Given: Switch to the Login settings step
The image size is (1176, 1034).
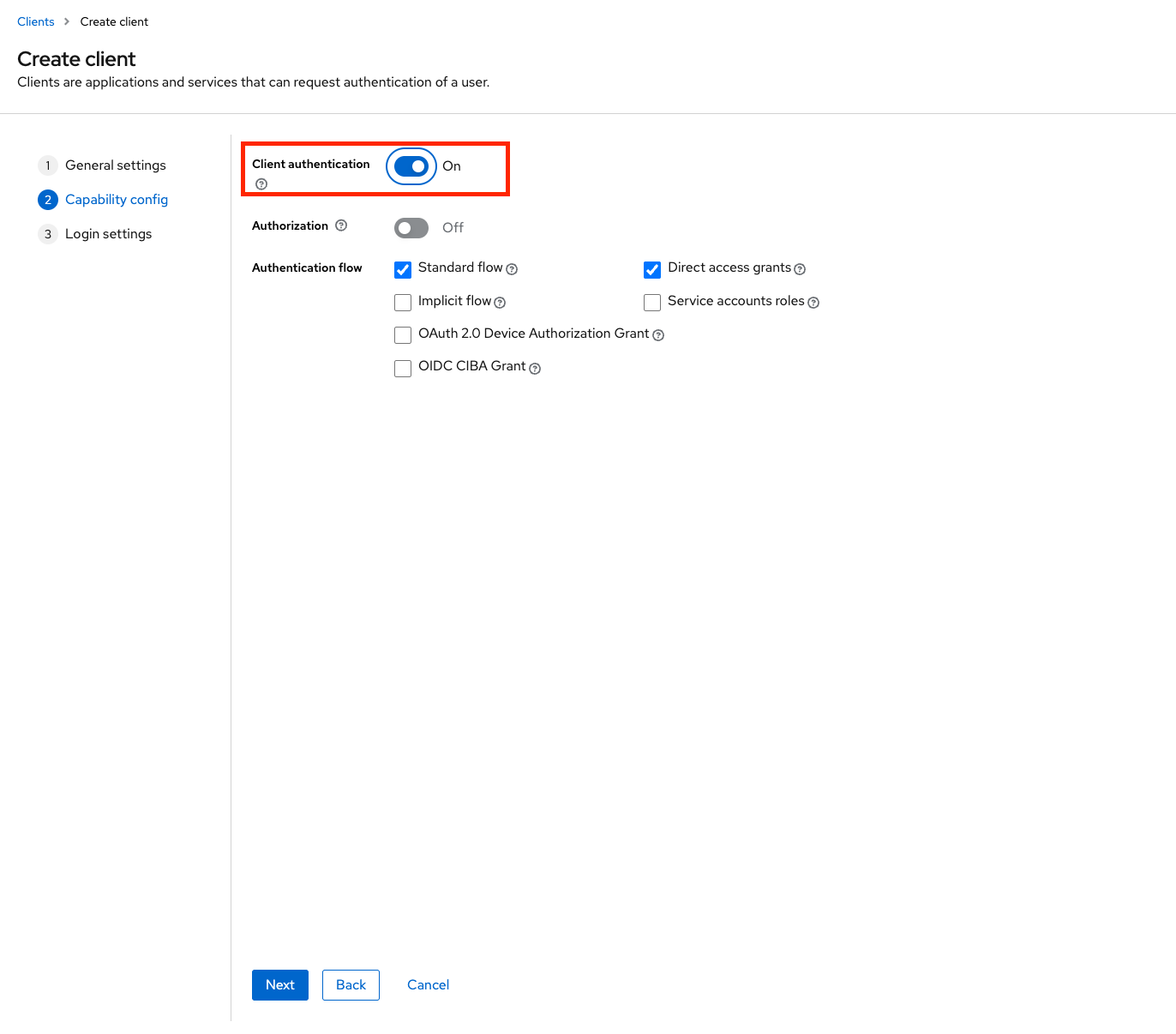Looking at the screenshot, I should (108, 233).
